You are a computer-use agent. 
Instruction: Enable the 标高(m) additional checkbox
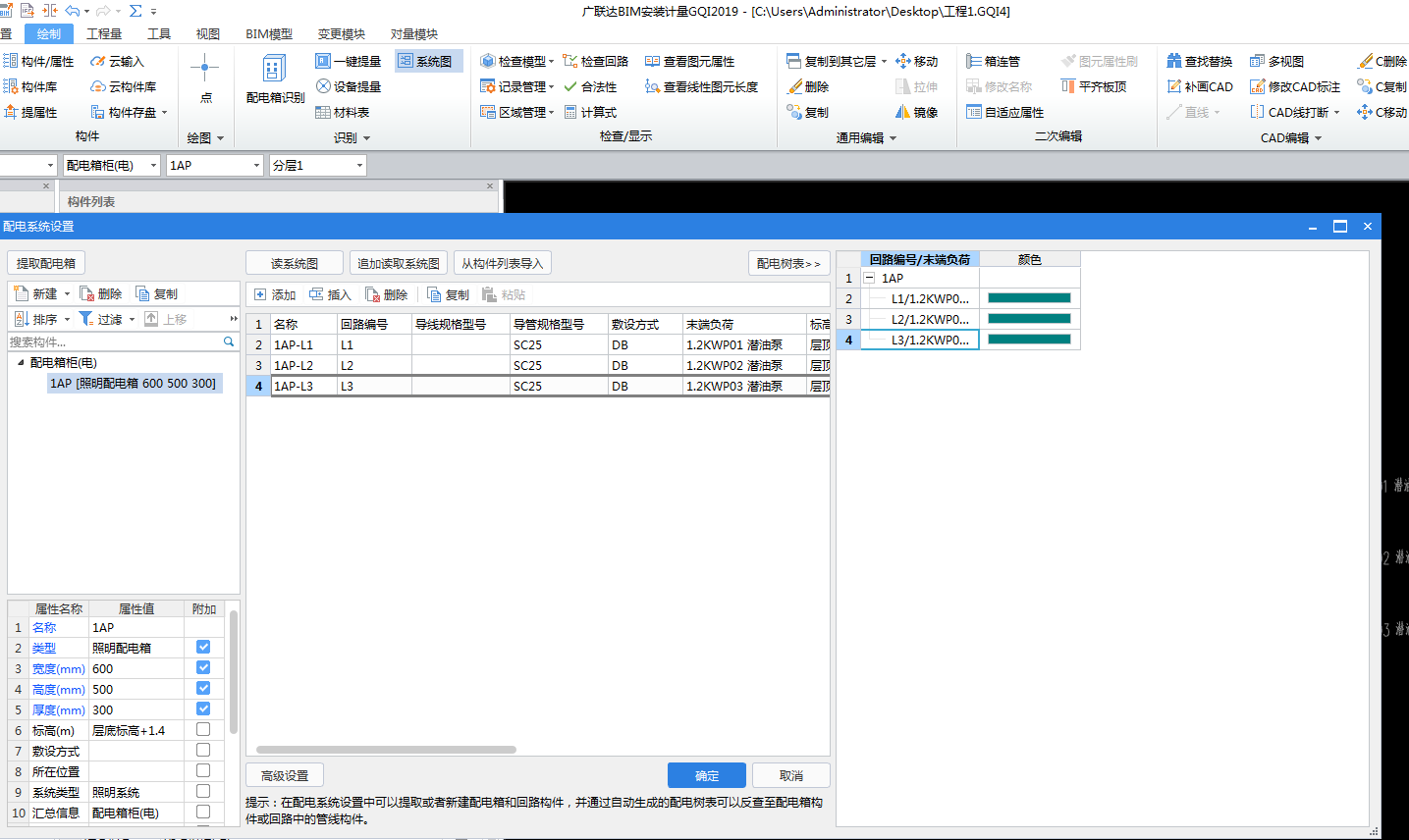coord(203,729)
